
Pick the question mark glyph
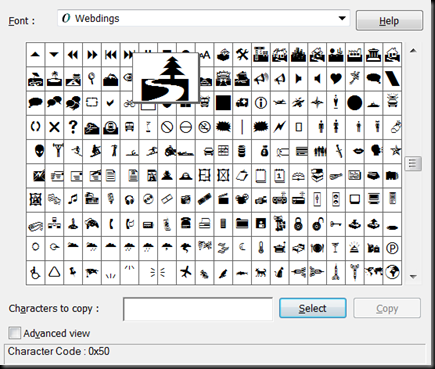pyautogui.click(x=73, y=127)
